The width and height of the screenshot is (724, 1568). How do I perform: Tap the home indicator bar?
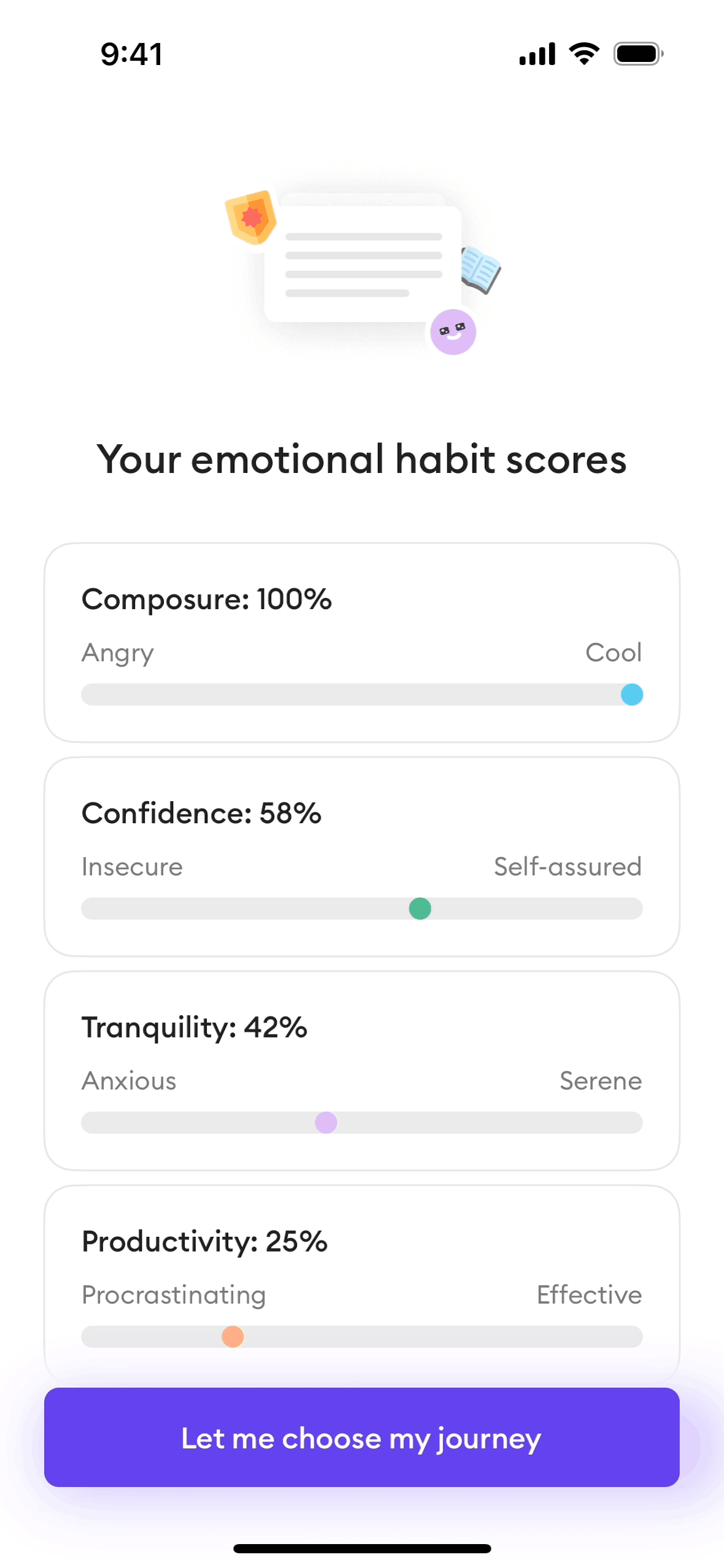(x=362, y=1548)
